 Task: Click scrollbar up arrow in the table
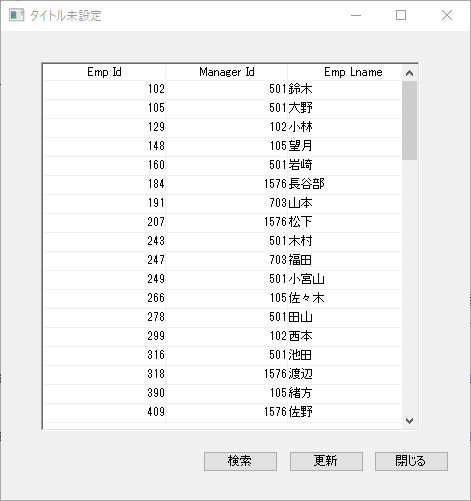click(x=409, y=73)
